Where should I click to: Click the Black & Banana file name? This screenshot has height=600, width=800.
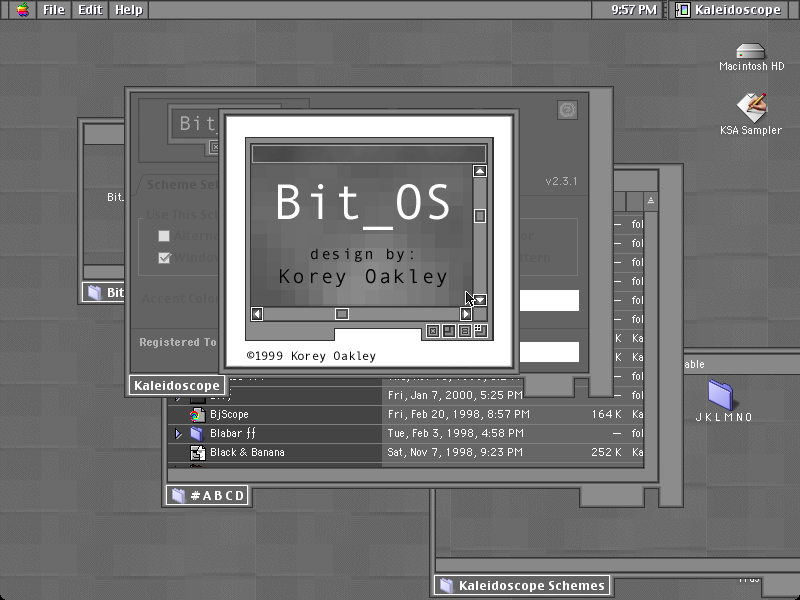pos(247,453)
